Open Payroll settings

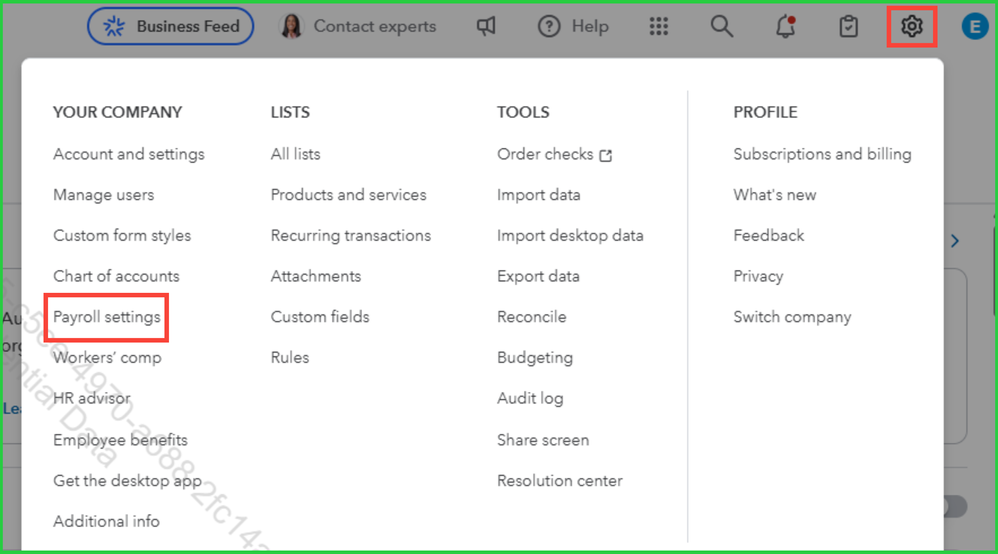tap(106, 317)
